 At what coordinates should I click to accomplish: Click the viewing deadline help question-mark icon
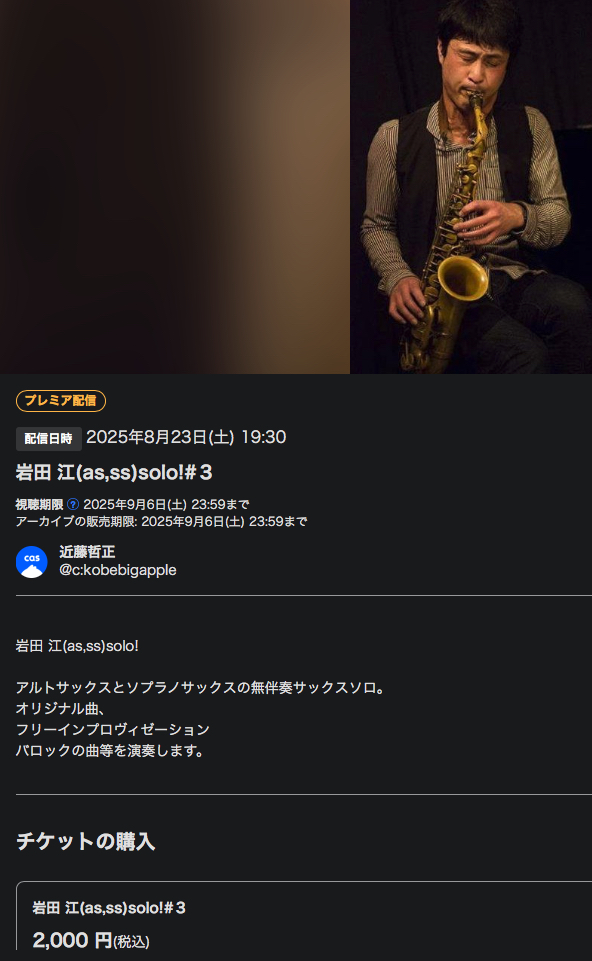point(73,504)
